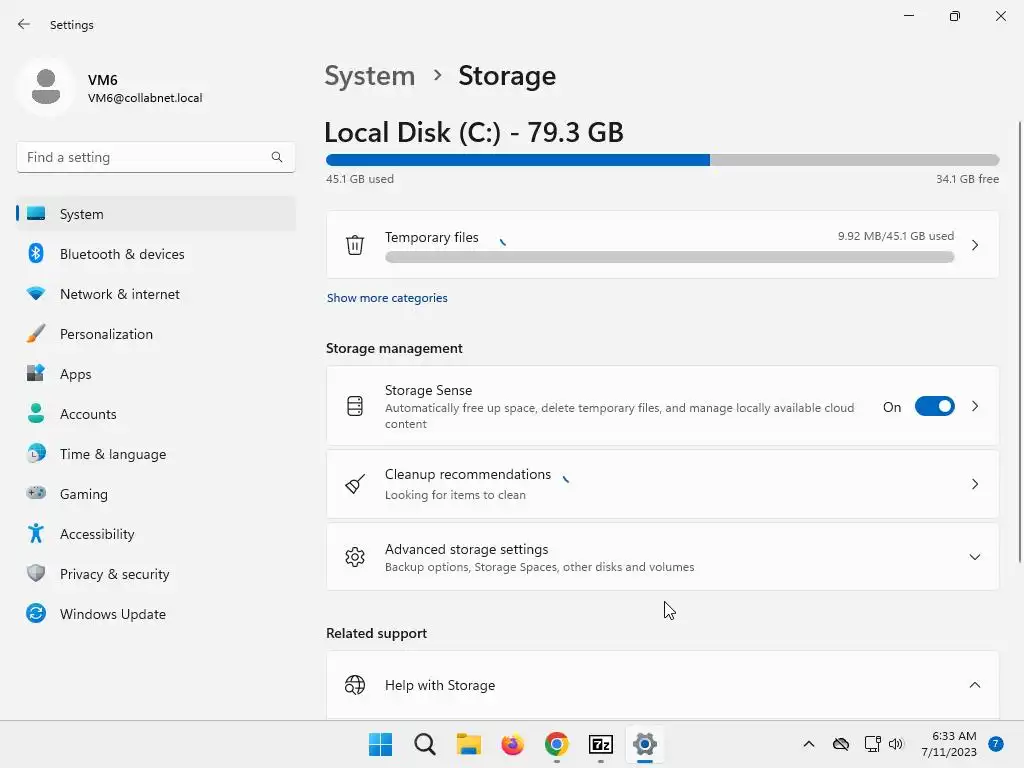Click the back arrow in Settings
The image size is (1024, 768).
[24, 24]
